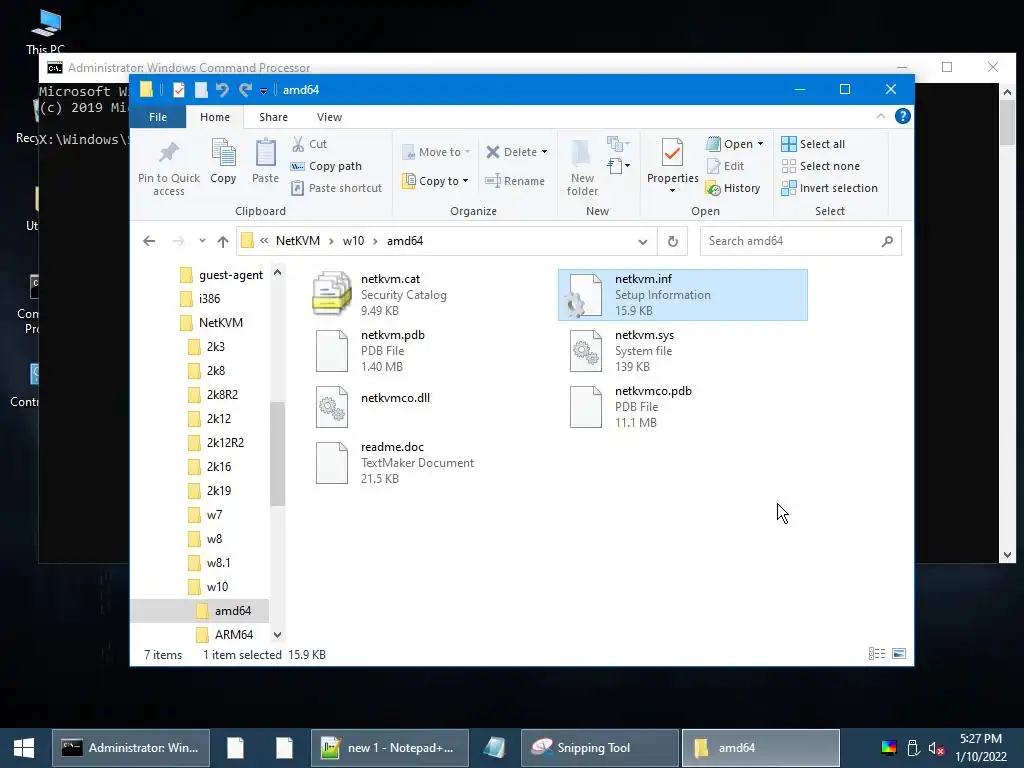Switch to the Home ribbon tab

click(215, 117)
